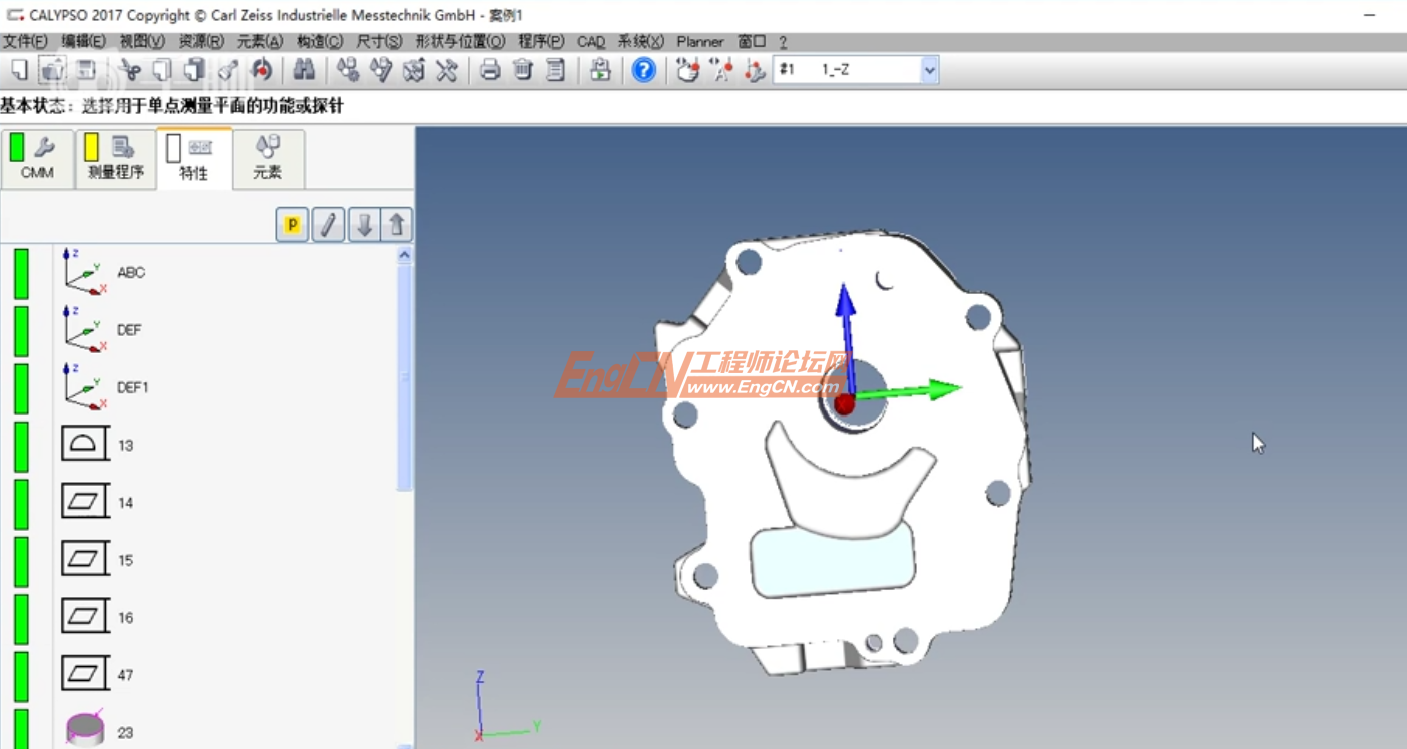Image resolution: width=1407 pixels, height=749 pixels.
Task: Click the yellow P button above list
Action: pyautogui.click(x=292, y=225)
